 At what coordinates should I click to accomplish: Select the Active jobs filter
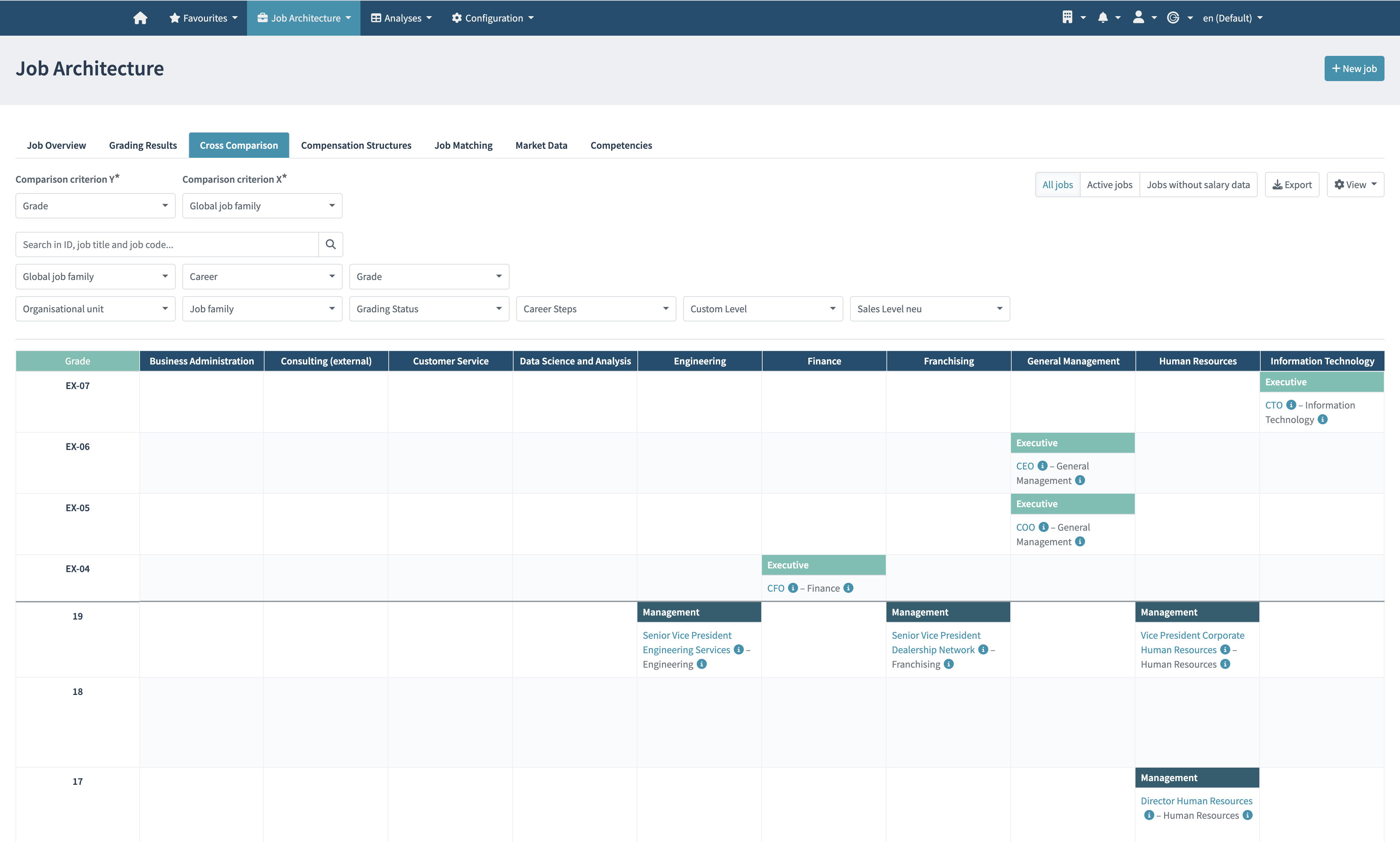(1110, 184)
